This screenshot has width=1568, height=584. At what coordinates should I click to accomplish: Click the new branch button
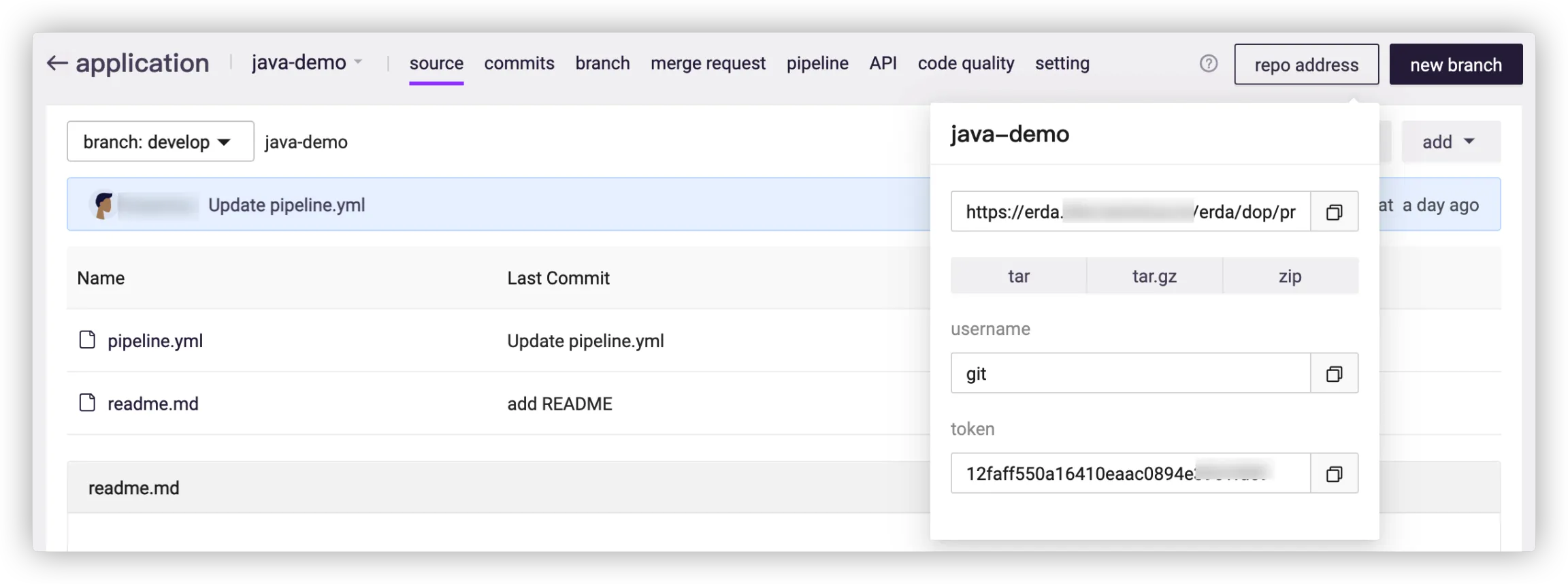coord(1456,65)
